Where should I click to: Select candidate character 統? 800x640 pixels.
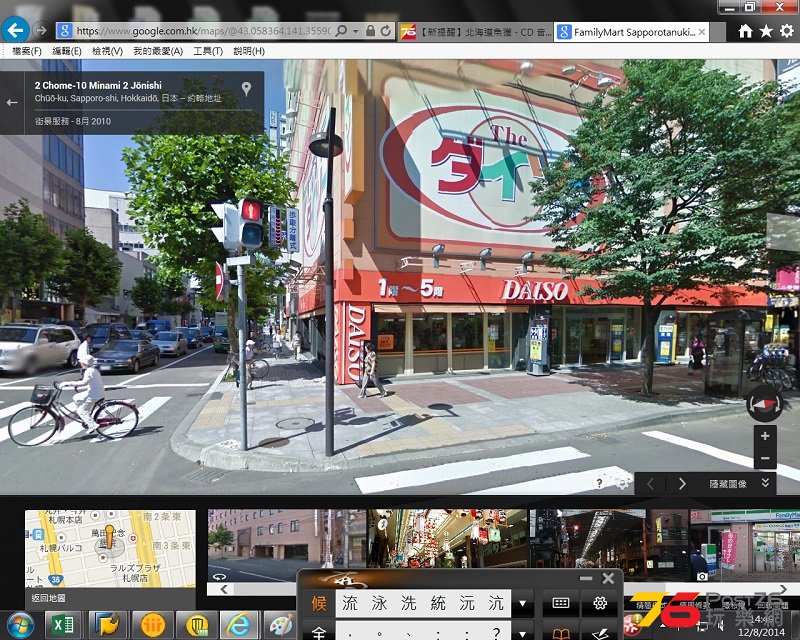[438, 603]
